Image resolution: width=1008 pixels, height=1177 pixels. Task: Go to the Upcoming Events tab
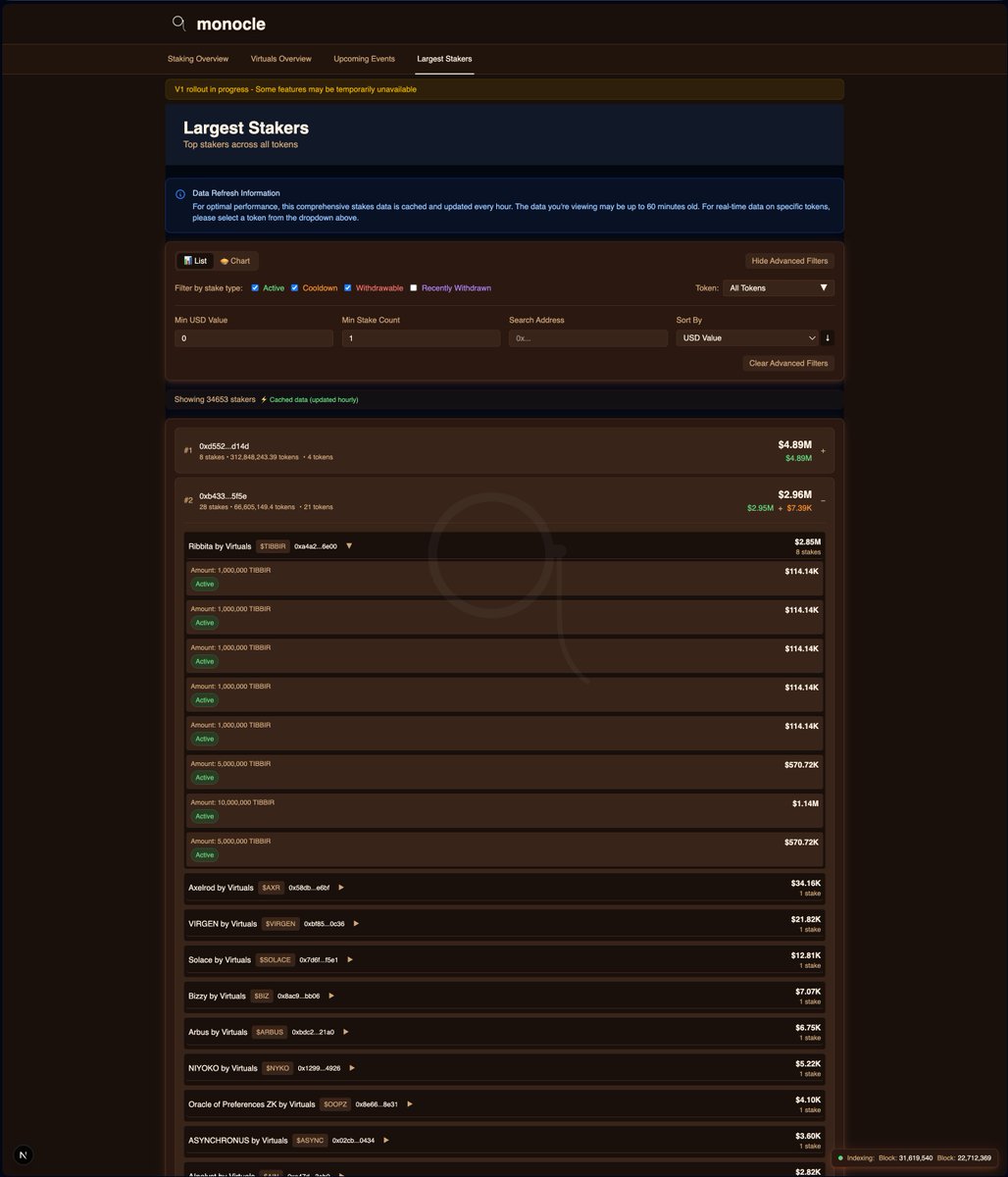coord(365,59)
